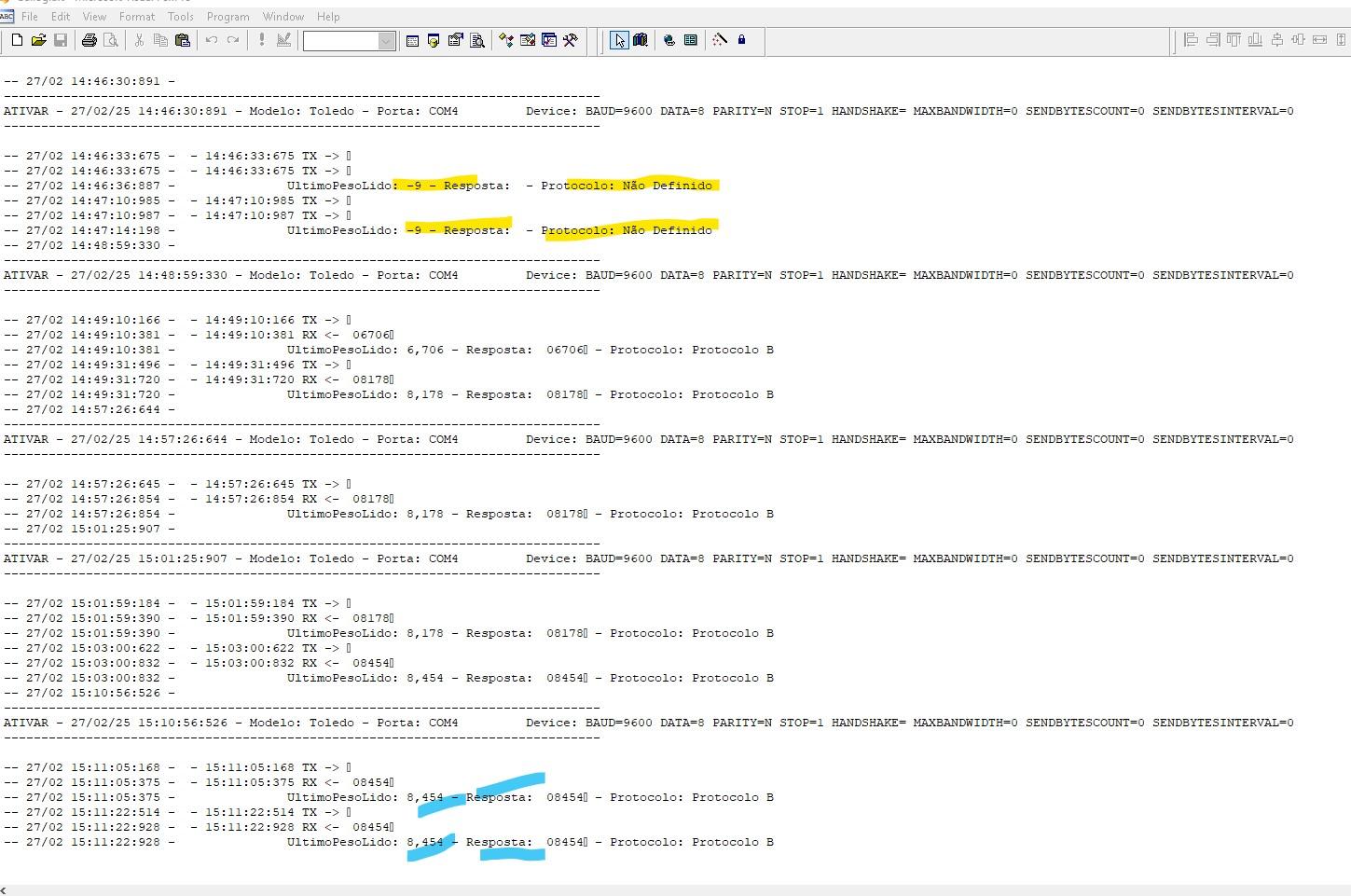The height and width of the screenshot is (896, 1351).
Task: Click the RX line showing 06706
Action: (x=200, y=335)
